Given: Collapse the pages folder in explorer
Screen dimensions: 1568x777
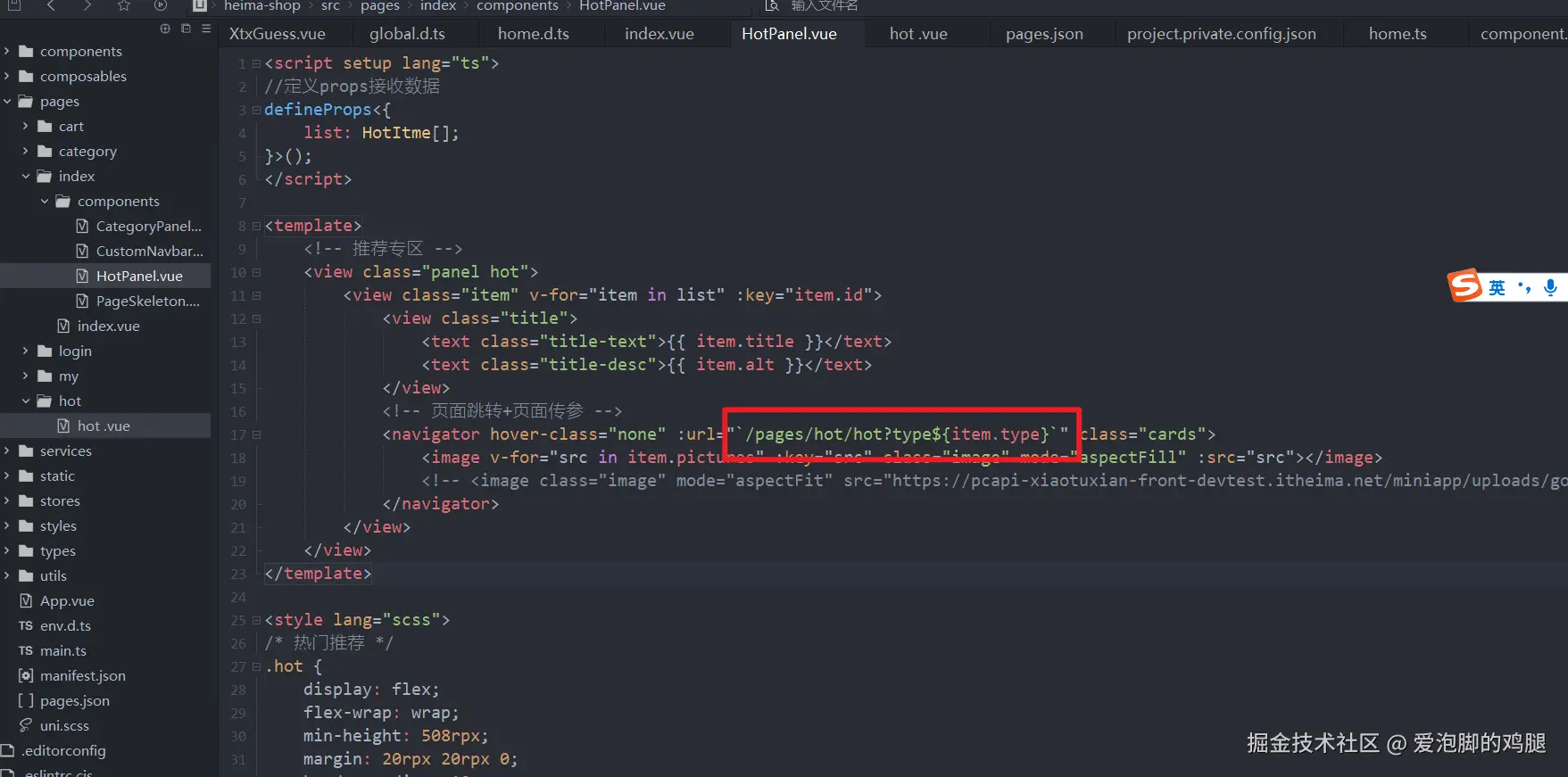Looking at the screenshot, I should pos(7,101).
